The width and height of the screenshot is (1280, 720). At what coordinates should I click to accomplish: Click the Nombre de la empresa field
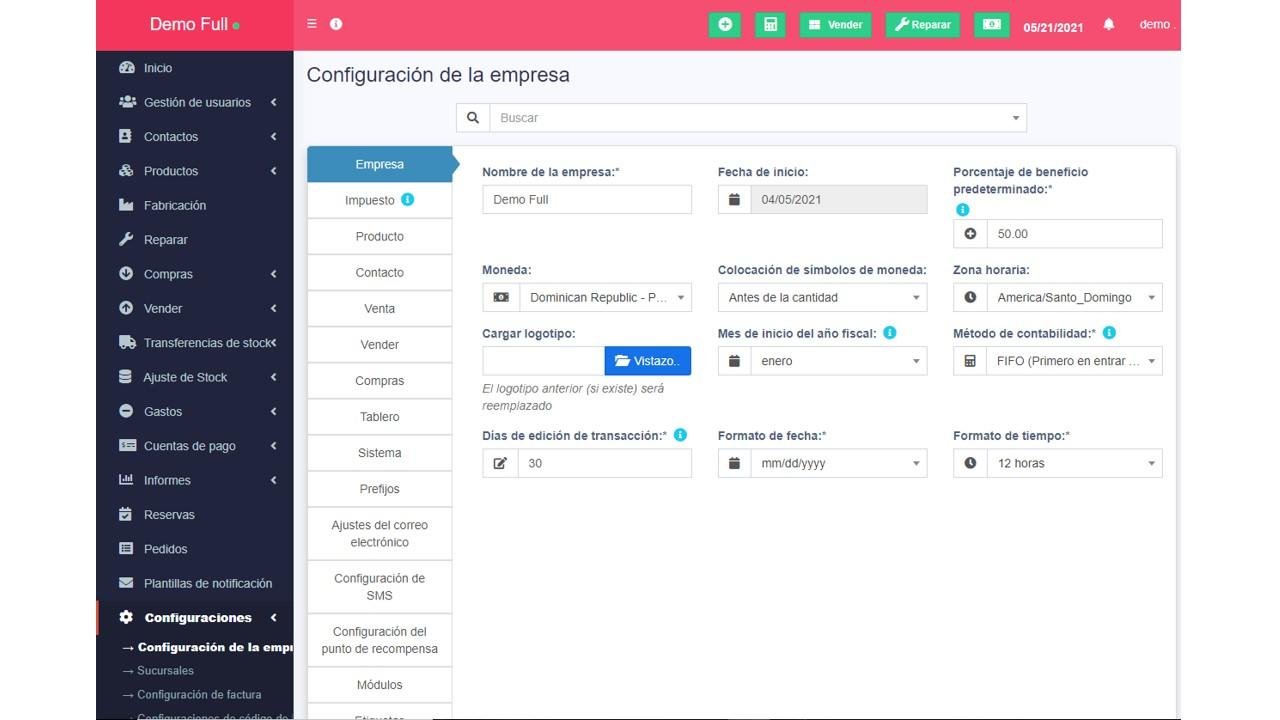587,200
